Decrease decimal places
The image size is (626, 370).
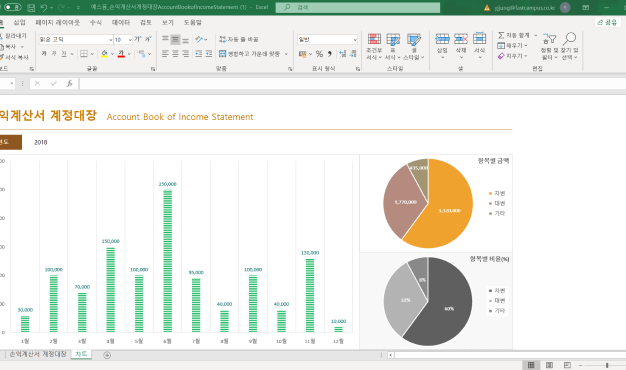point(353,53)
